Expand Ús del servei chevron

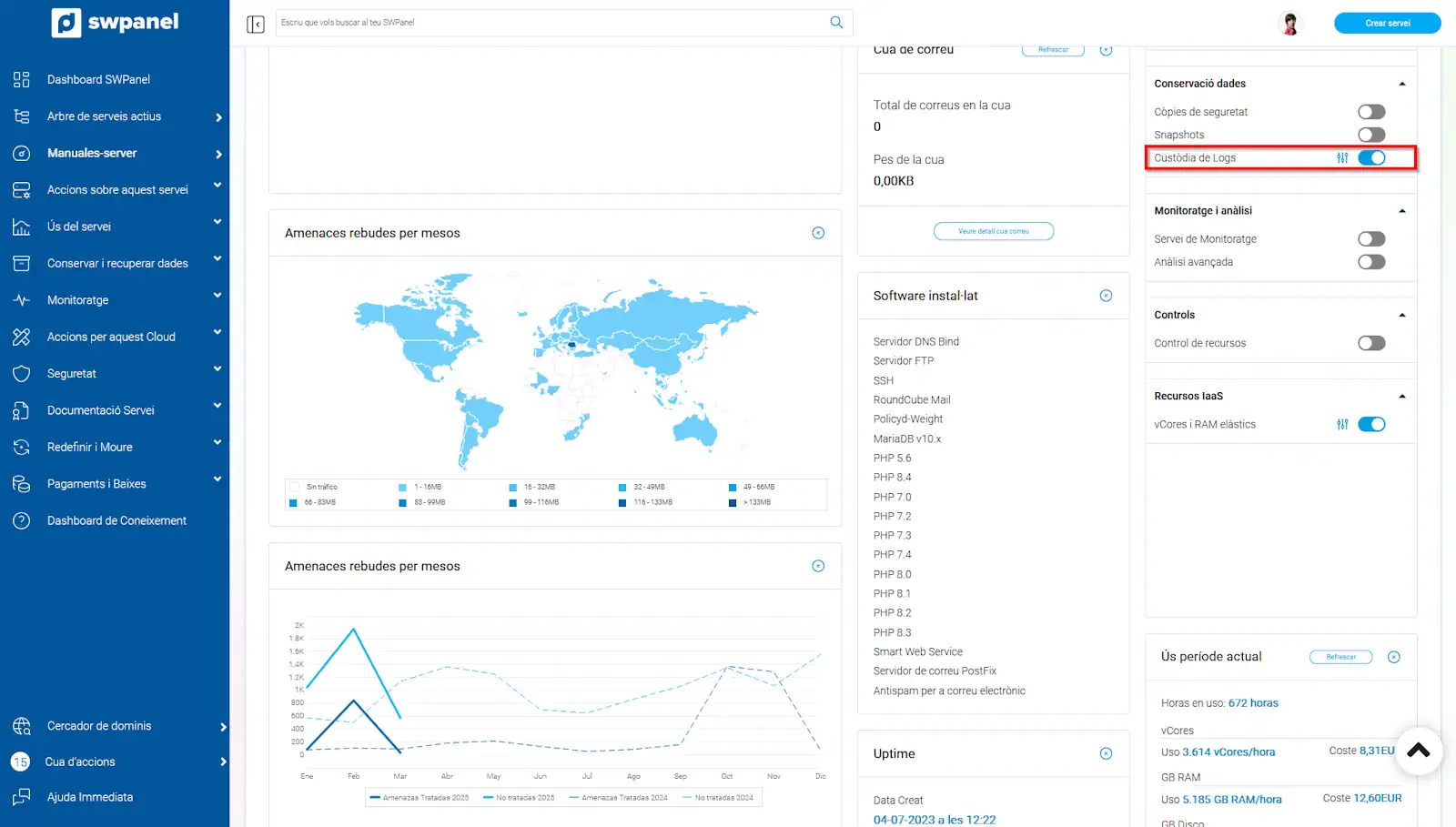(217, 221)
